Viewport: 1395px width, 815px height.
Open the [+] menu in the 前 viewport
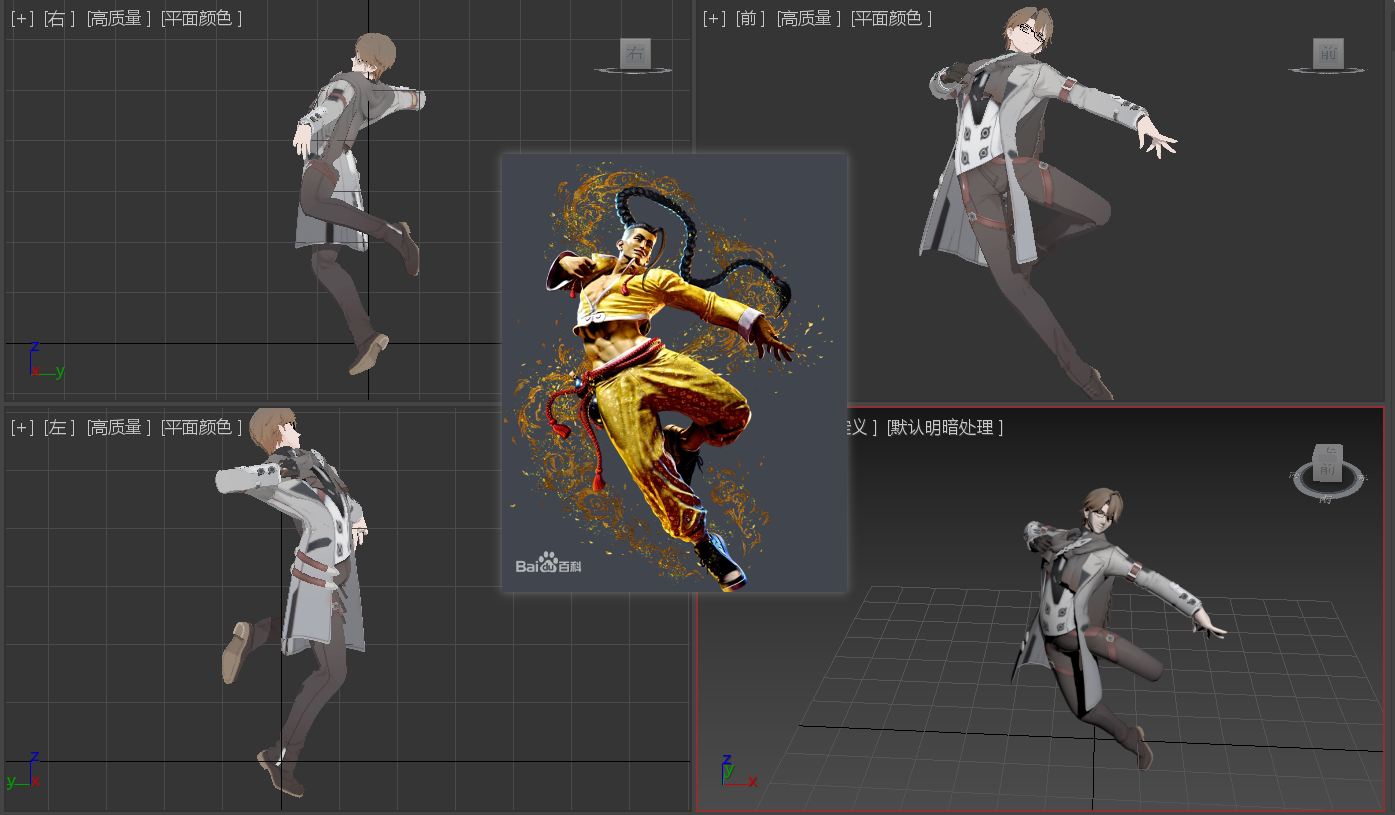[x=714, y=18]
